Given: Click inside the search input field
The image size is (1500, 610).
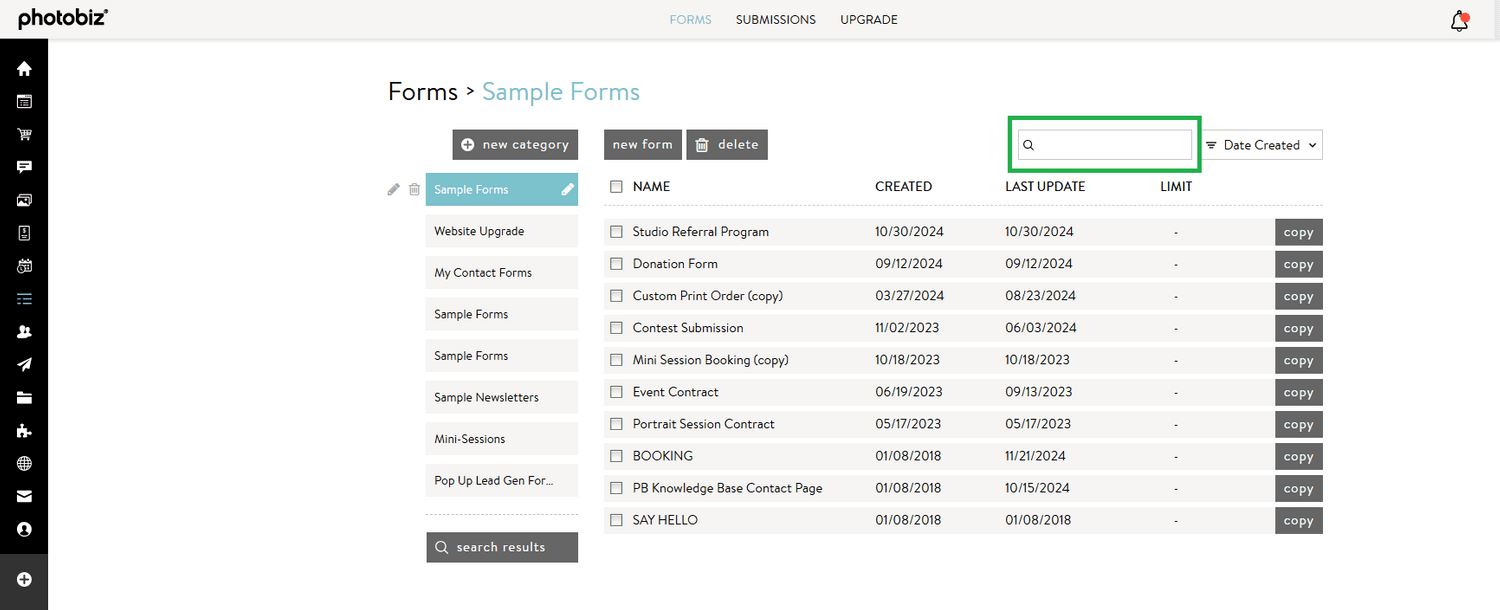Looking at the screenshot, I should click(1104, 144).
